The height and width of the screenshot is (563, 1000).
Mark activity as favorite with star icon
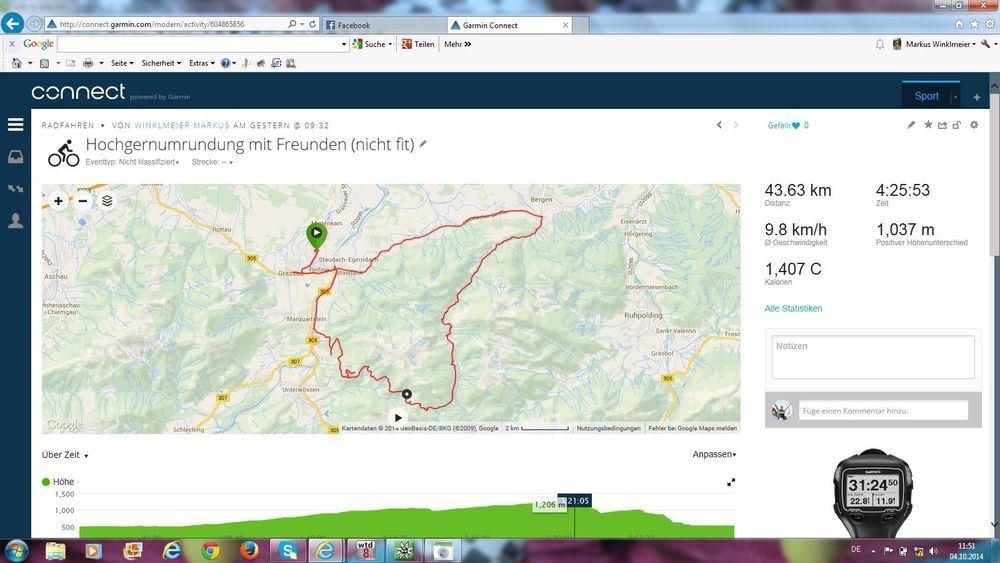point(927,125)
